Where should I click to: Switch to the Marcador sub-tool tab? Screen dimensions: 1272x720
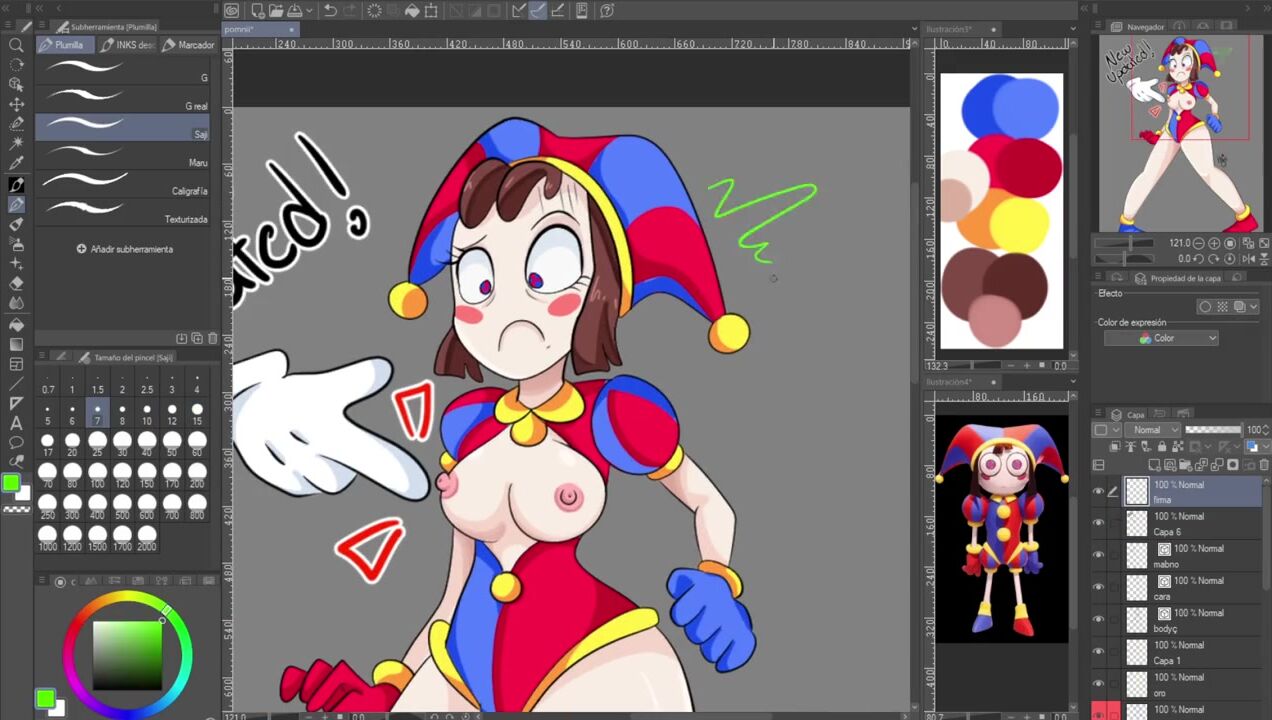[189, 45]
